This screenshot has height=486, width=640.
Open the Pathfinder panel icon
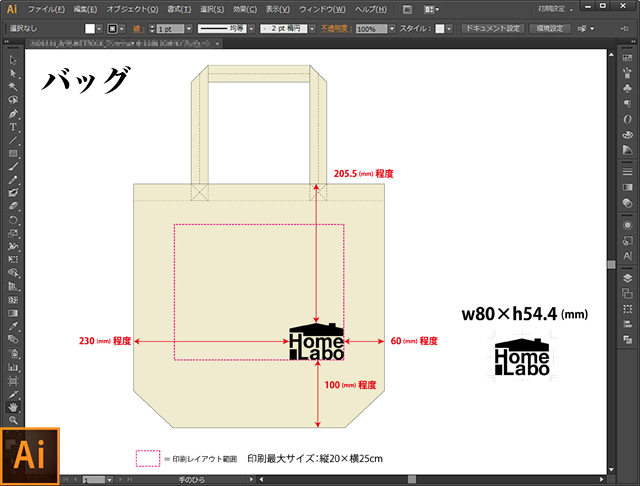[x=627, y=339]
